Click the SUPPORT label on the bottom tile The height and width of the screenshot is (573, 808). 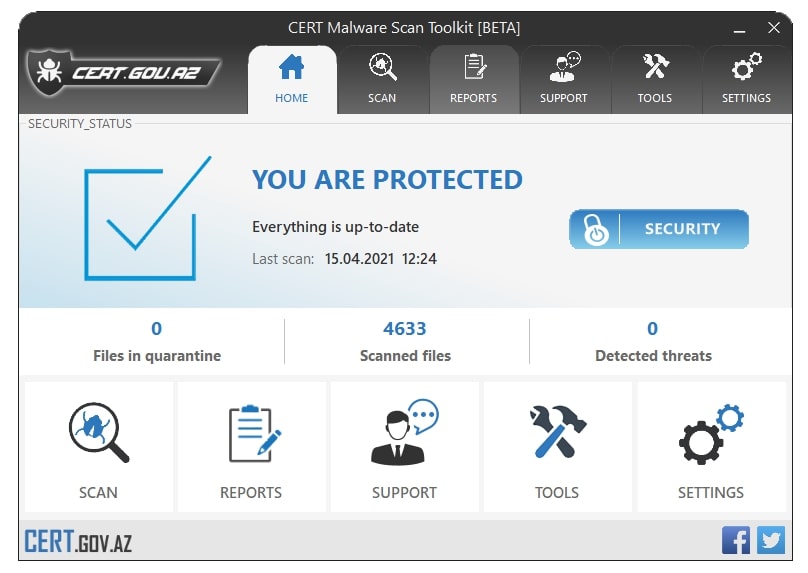pos(405,493)
